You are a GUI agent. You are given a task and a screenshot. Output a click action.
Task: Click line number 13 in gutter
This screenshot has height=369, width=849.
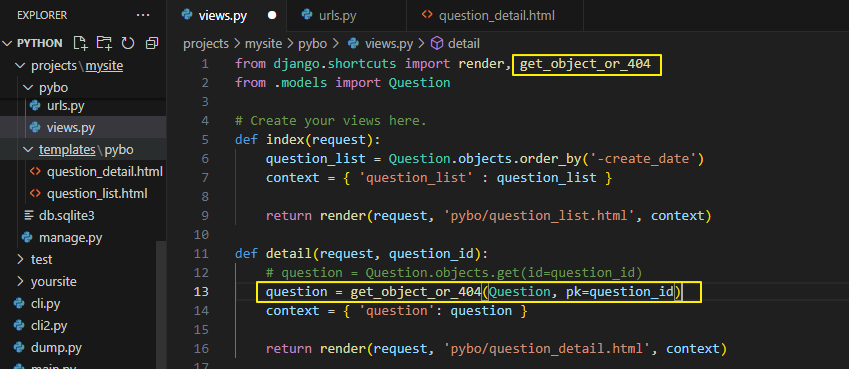tap(201, 292)
